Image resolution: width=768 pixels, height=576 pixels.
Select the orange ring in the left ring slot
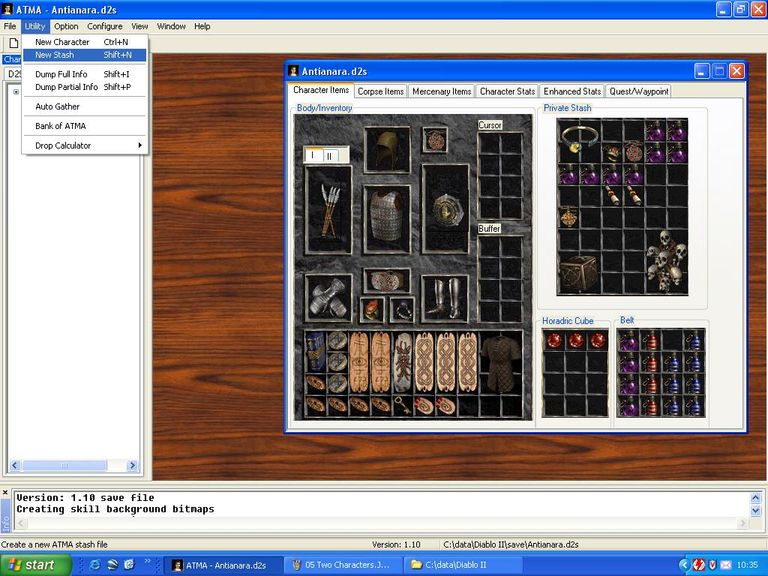pyautogui.click(x=372, y=310)
